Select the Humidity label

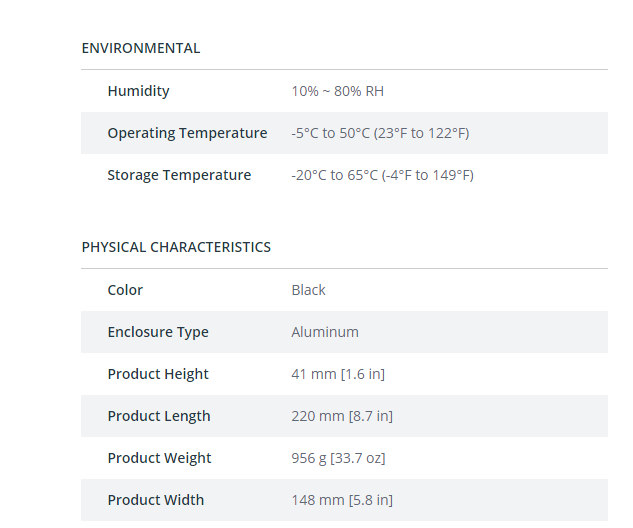click(138, 91)
